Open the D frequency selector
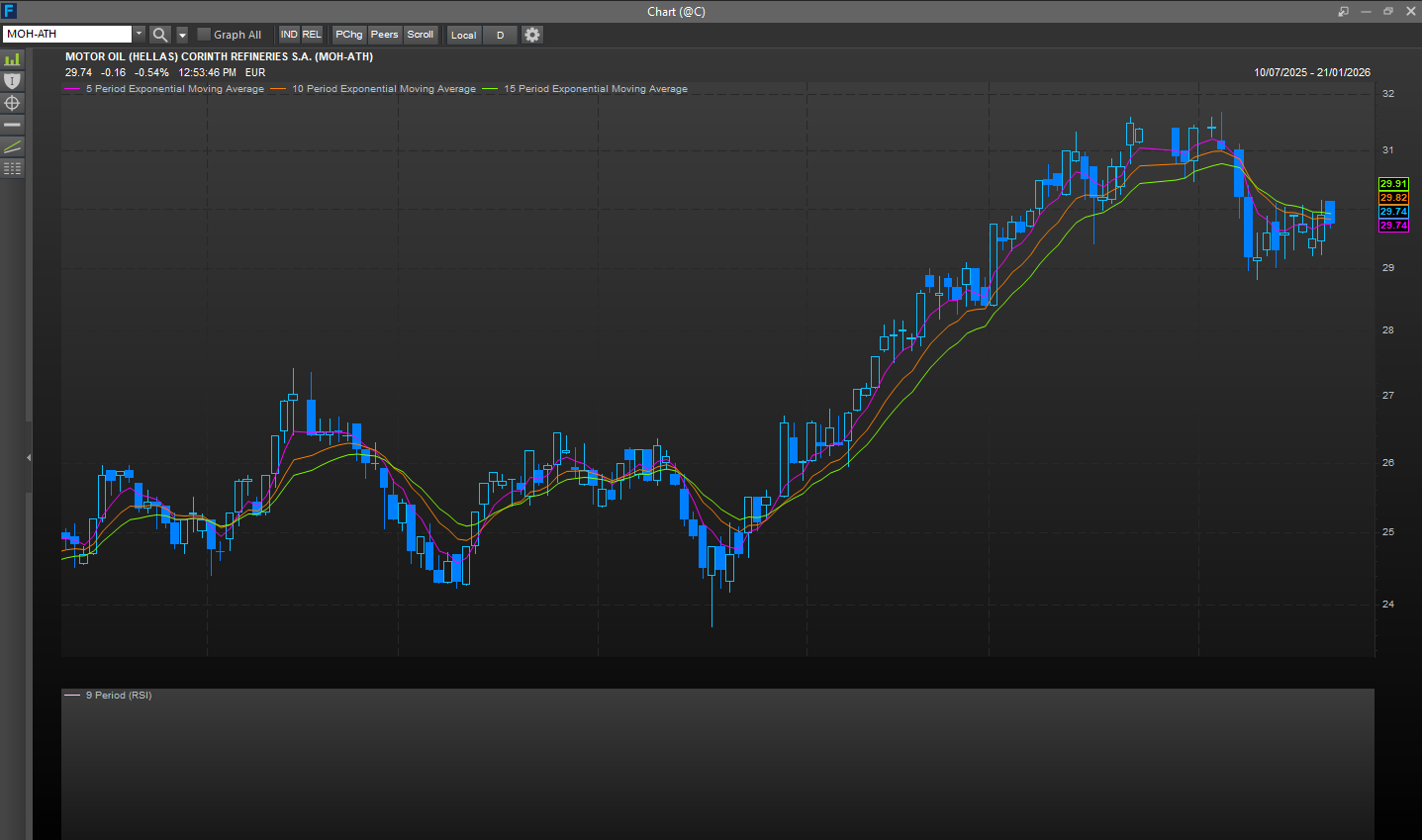The width and height of the screenshot is (1422, 840). (x=500, y=35)
